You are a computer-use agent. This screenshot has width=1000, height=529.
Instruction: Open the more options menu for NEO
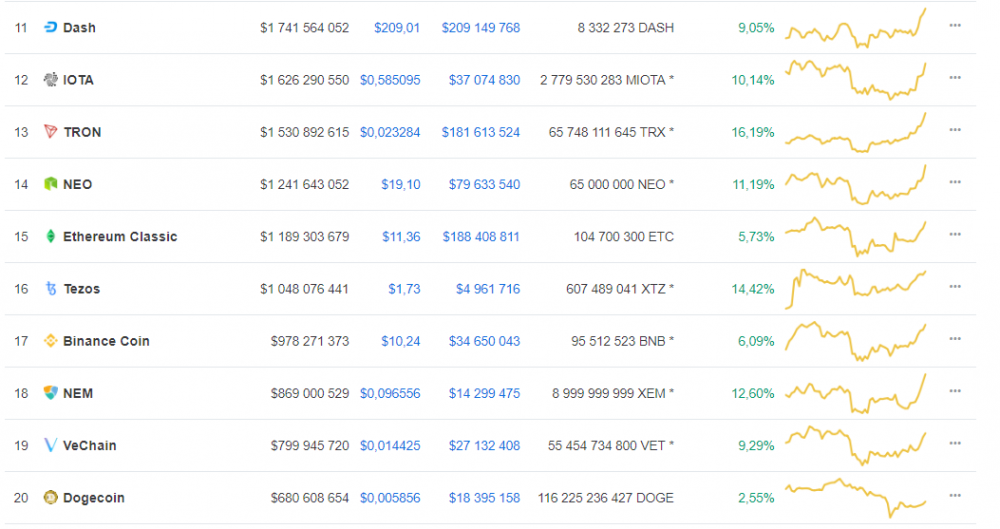pos(955,183)
